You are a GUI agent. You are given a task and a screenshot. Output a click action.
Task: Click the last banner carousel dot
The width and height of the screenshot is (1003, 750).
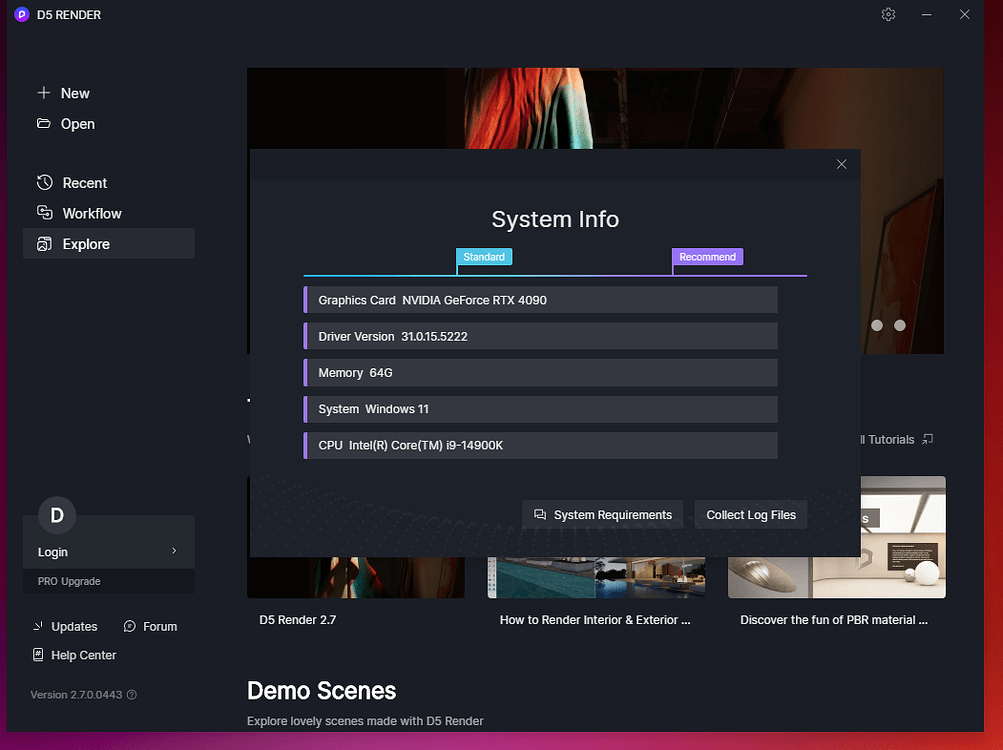(x=899, y=325)
